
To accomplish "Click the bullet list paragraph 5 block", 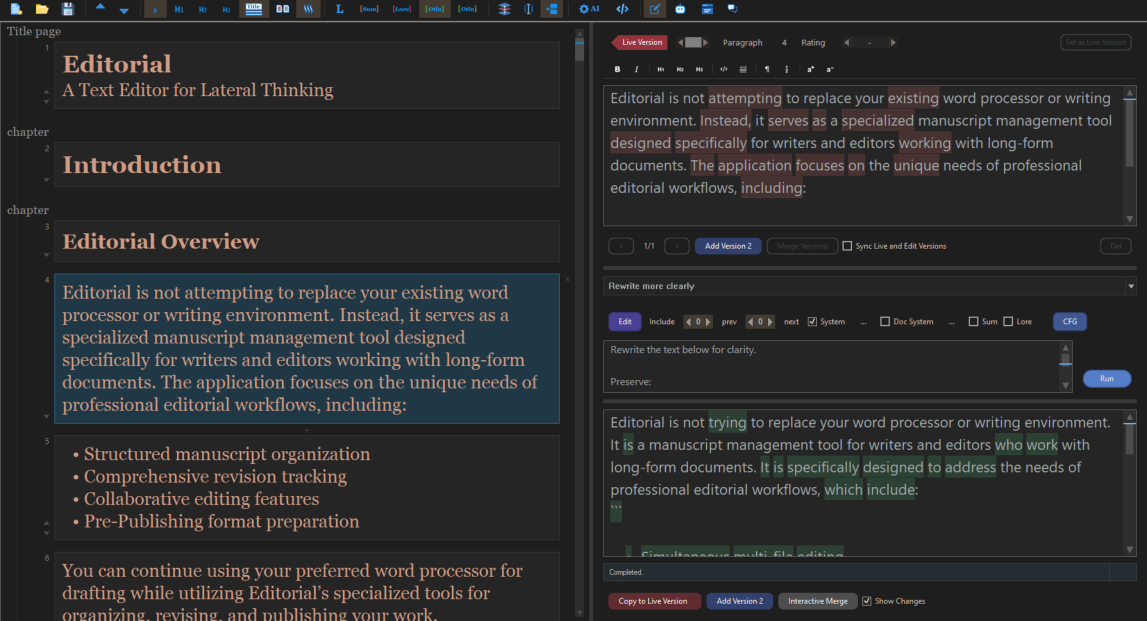I will pyautogui.click(x=307, y=488).
